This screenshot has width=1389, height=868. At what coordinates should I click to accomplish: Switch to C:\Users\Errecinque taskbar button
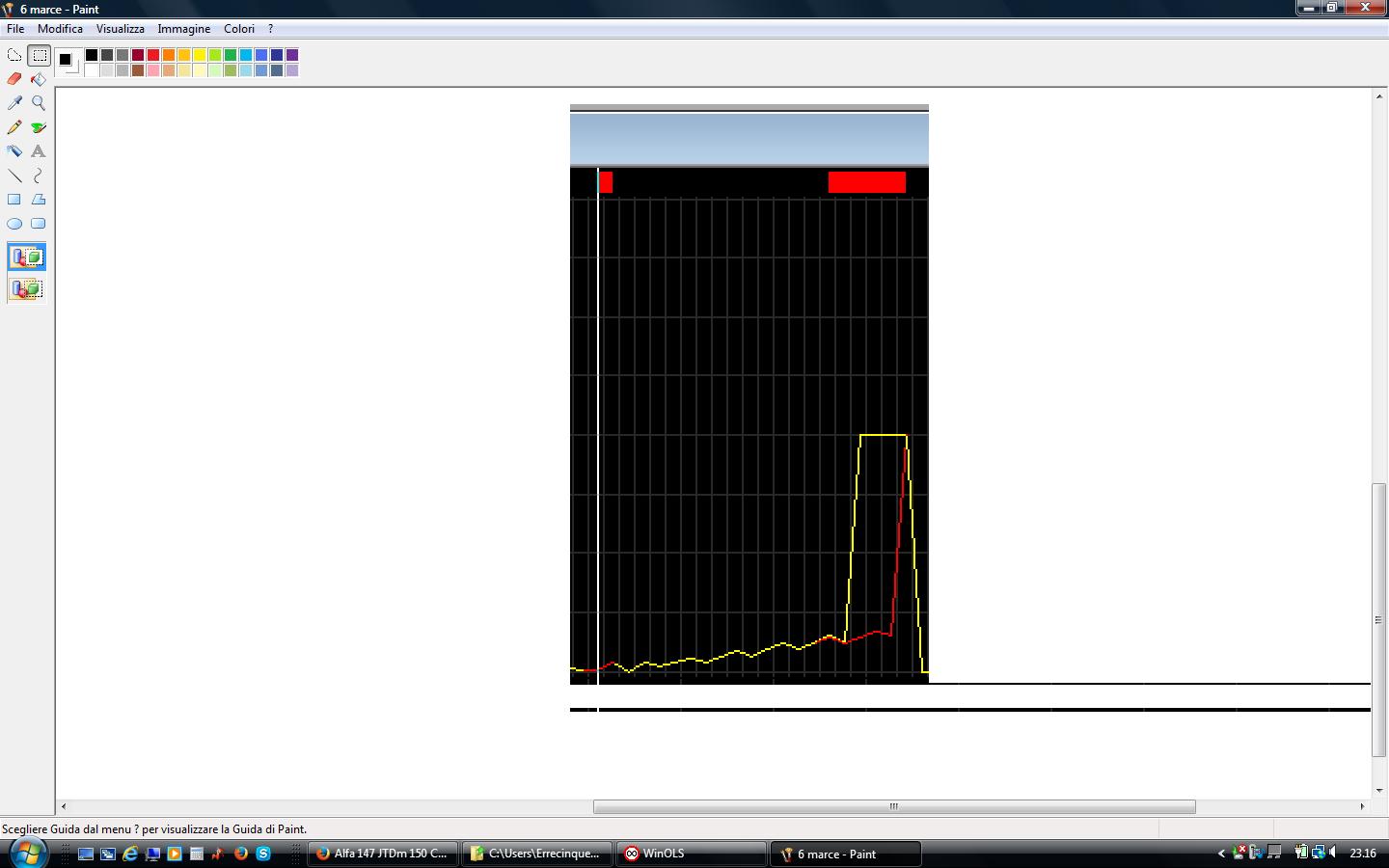pos(537,854)
